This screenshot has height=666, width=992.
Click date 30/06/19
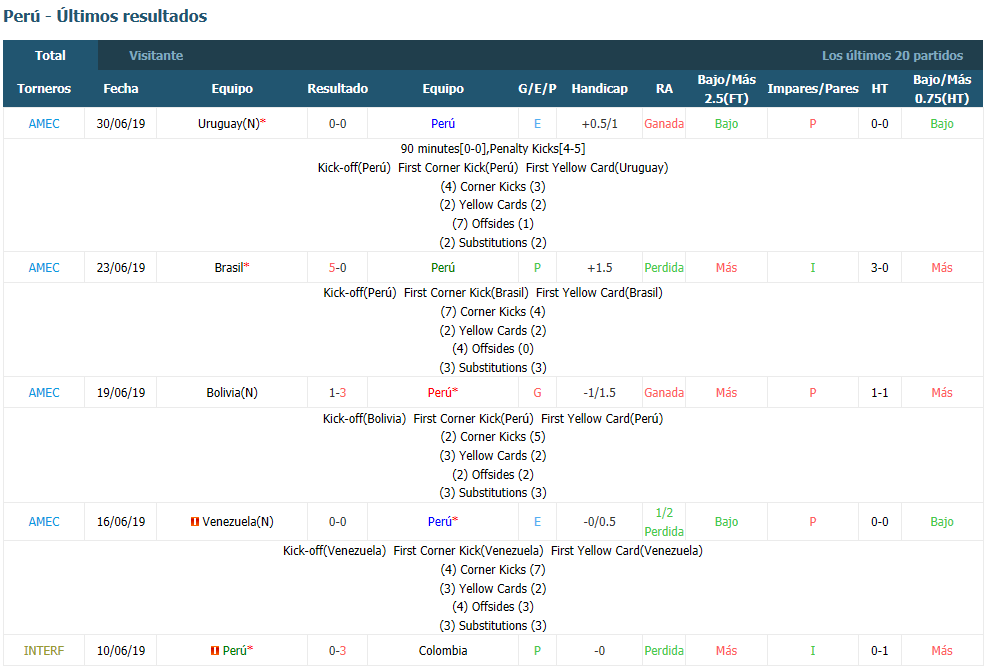click(x=120, y=124)
